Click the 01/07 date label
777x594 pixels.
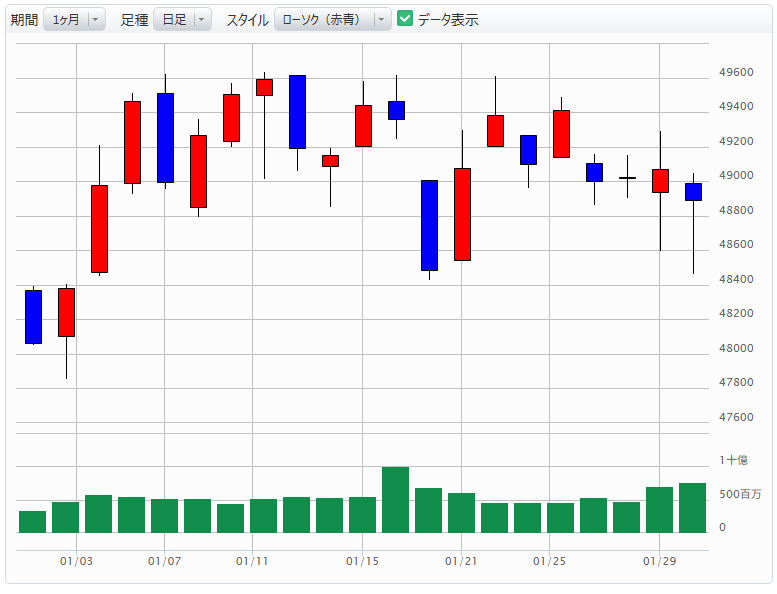164,562
